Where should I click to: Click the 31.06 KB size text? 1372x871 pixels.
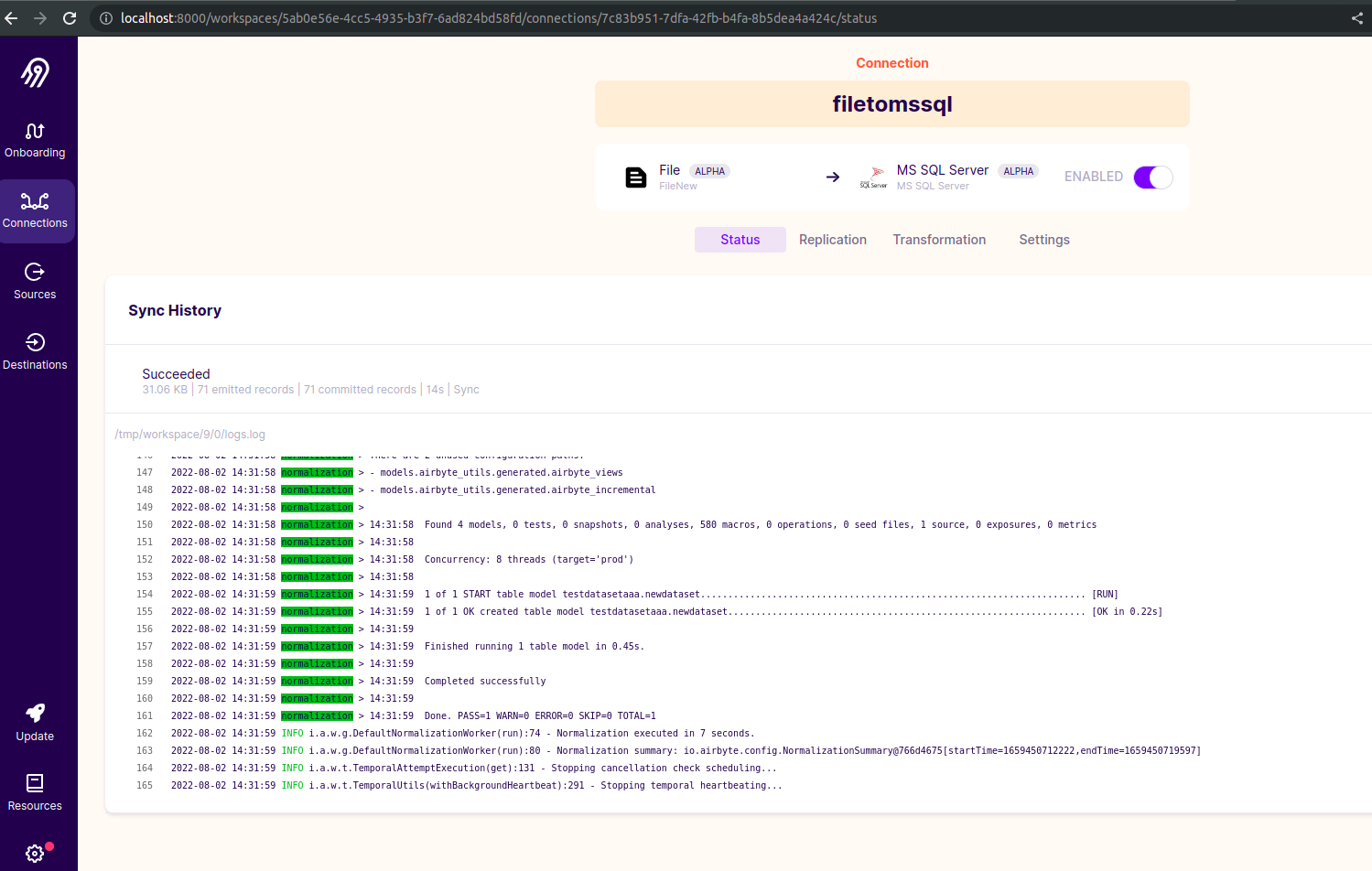pyautogui.click(x=165, y=390)
